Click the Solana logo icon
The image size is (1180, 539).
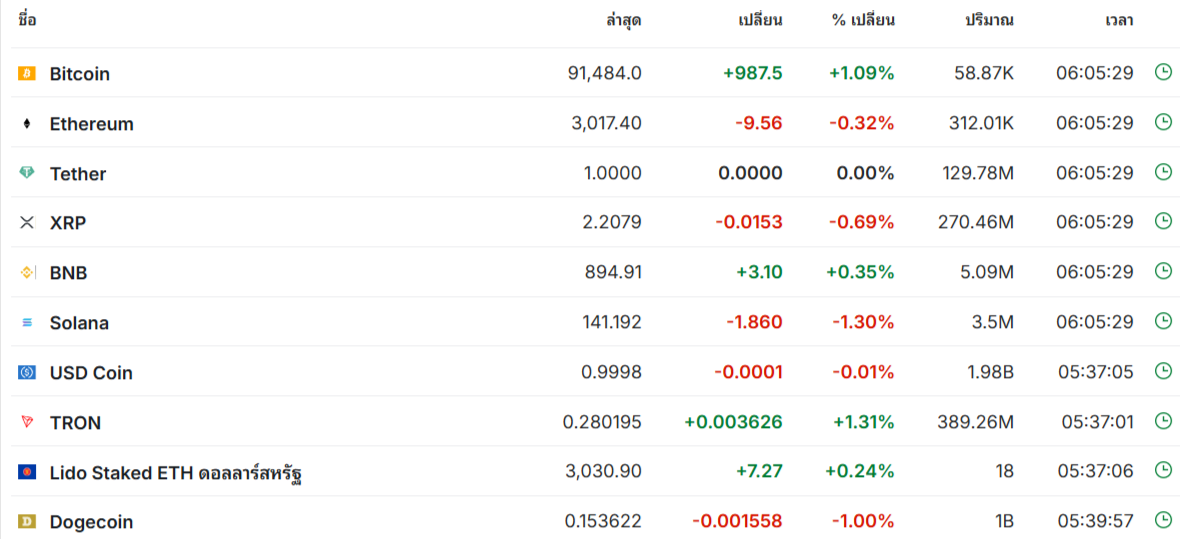point(27,322)
